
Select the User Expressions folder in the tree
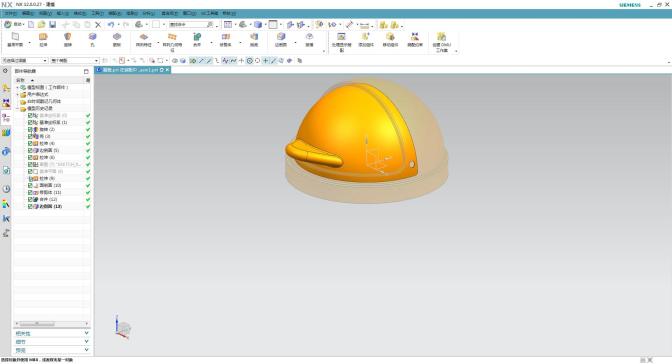38,94
